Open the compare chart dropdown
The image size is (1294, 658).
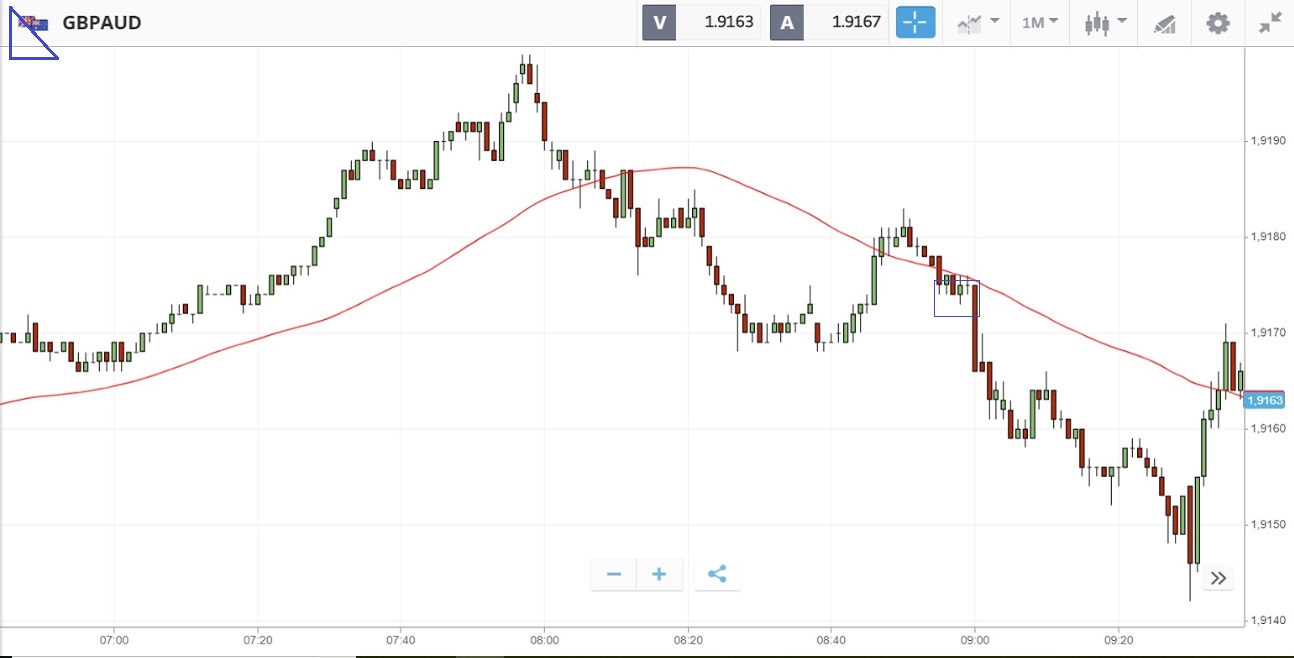point(978,22)
